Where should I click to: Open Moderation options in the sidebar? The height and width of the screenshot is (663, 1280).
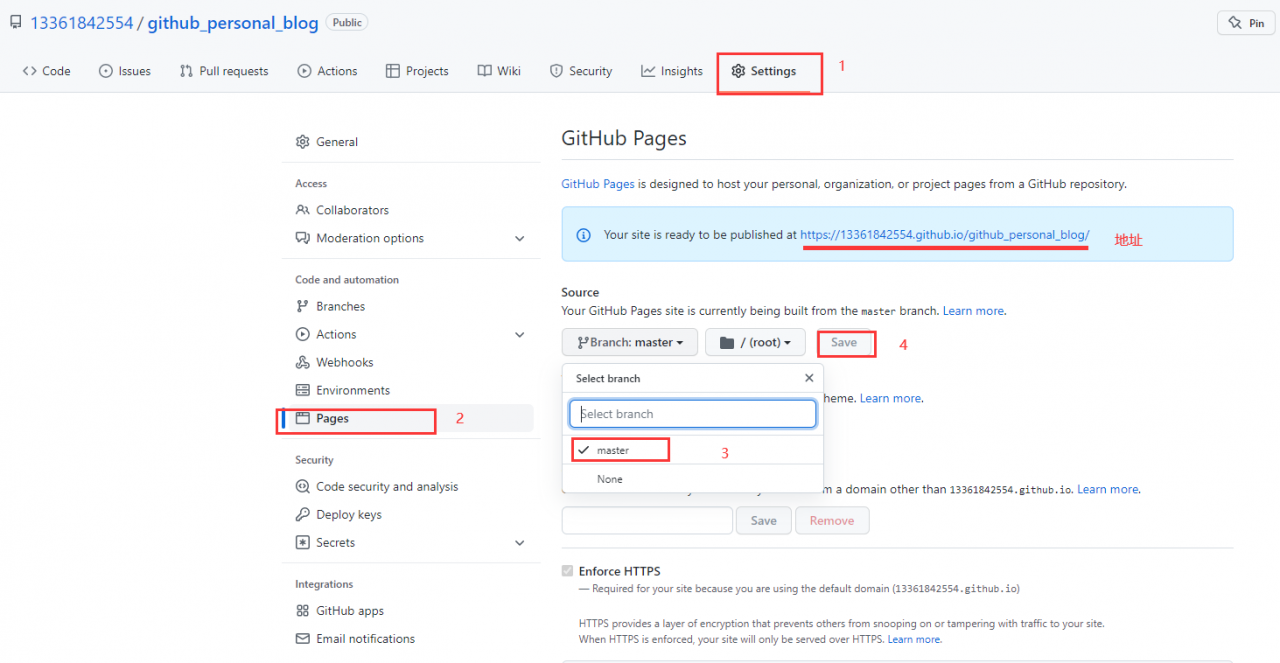pyautogui.click(x=370, y=238)
